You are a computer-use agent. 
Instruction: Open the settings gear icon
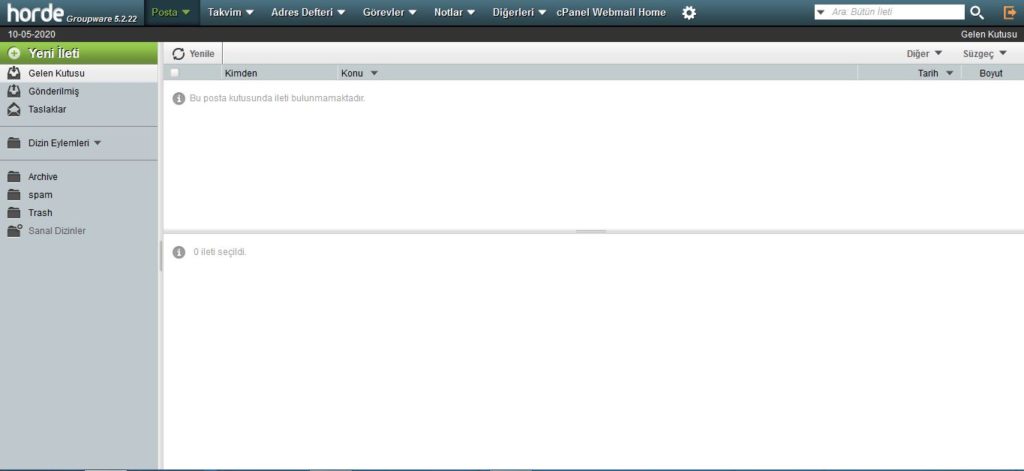[689, 12]
